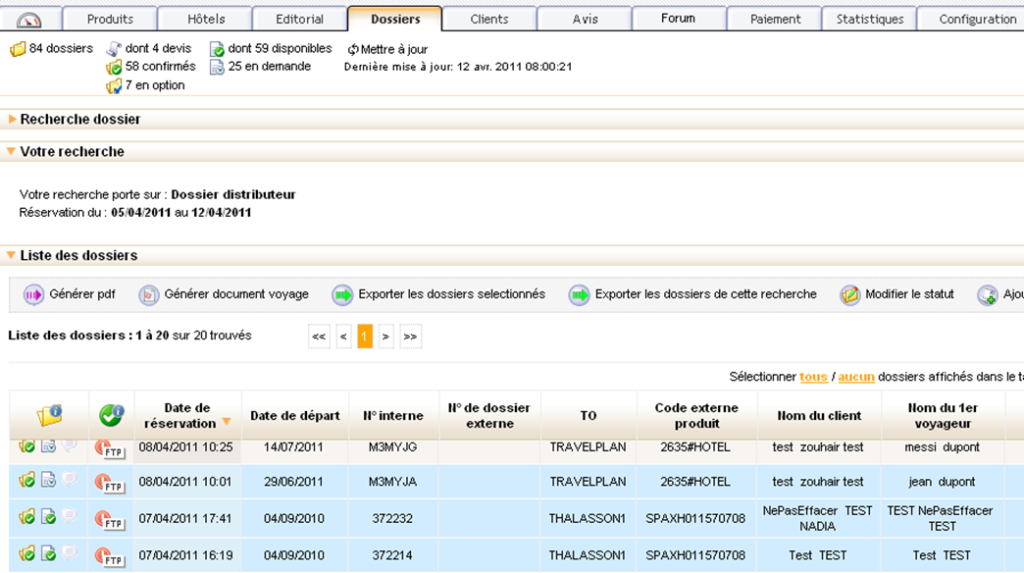
Task: Select tous dossiers link
Action: (813, 377)
